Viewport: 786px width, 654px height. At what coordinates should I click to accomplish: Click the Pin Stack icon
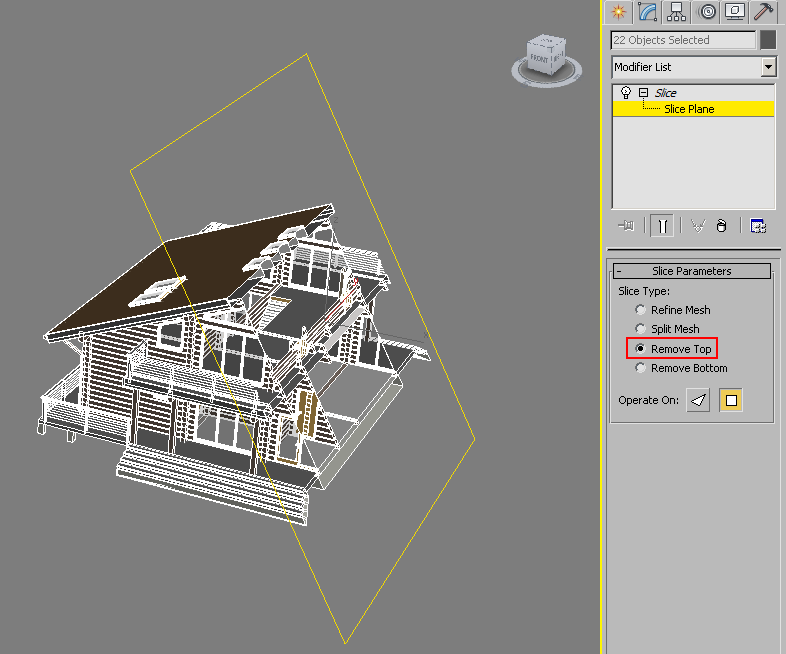point(626,226)
